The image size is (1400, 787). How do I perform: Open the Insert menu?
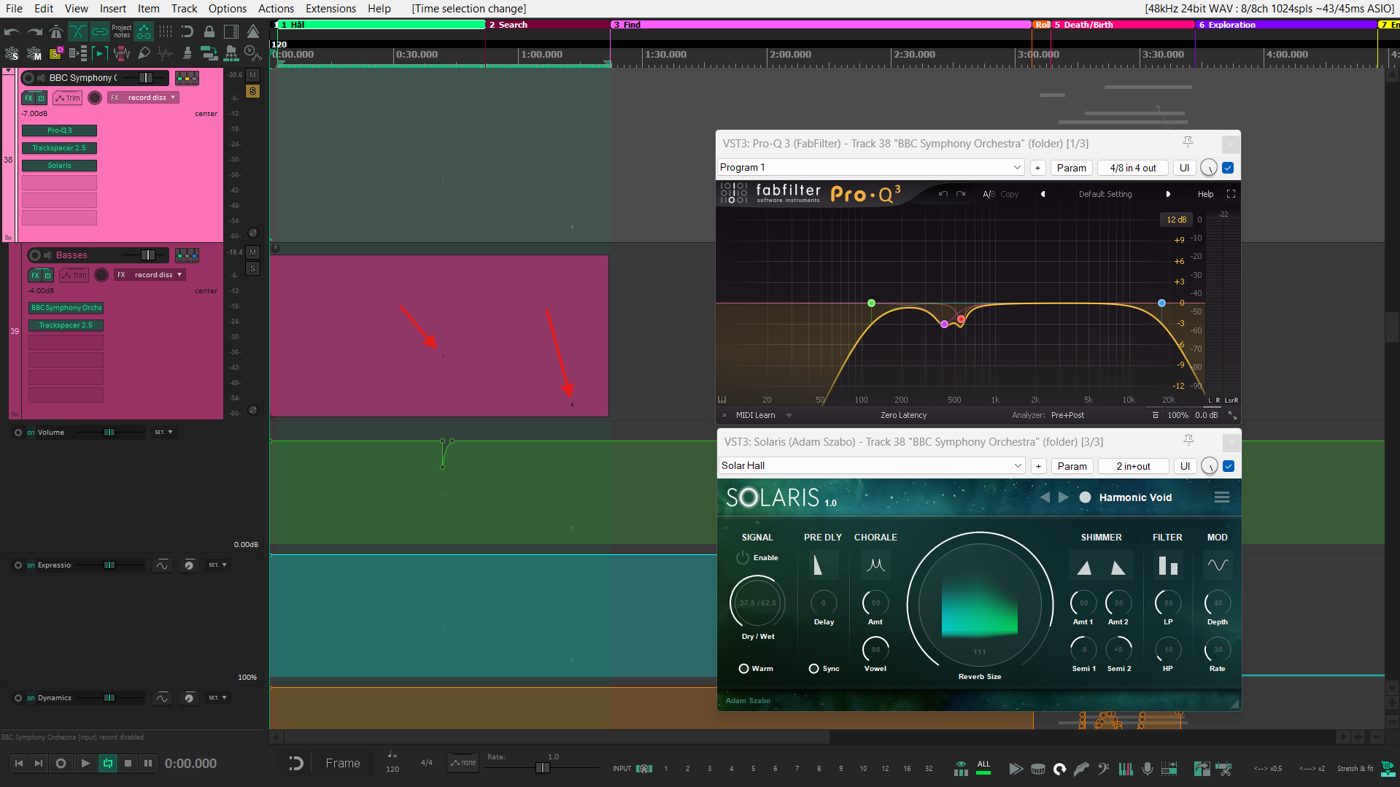click(113, 8)
